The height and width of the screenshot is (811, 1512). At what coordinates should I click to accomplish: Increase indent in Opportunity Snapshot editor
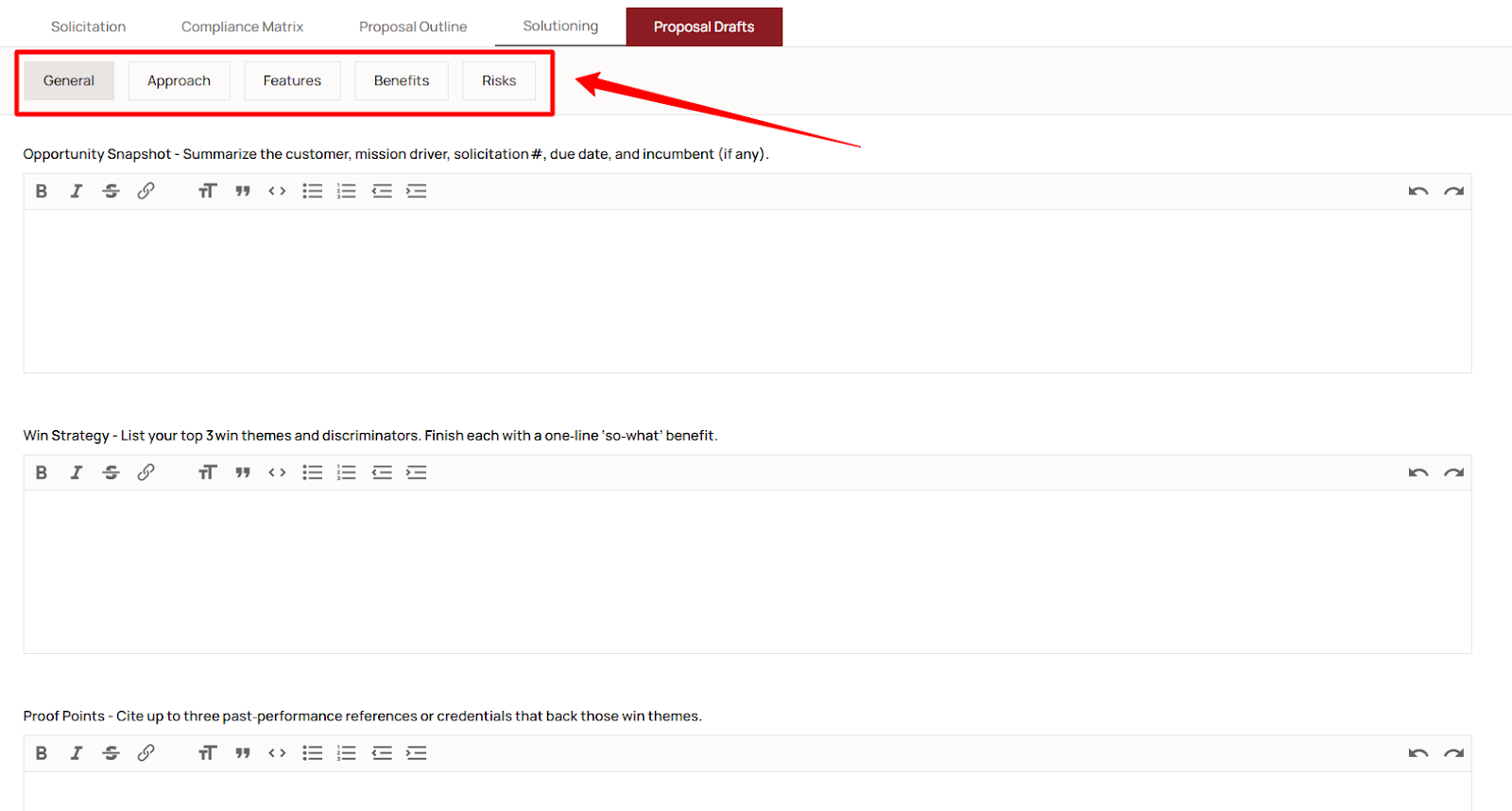416,191
